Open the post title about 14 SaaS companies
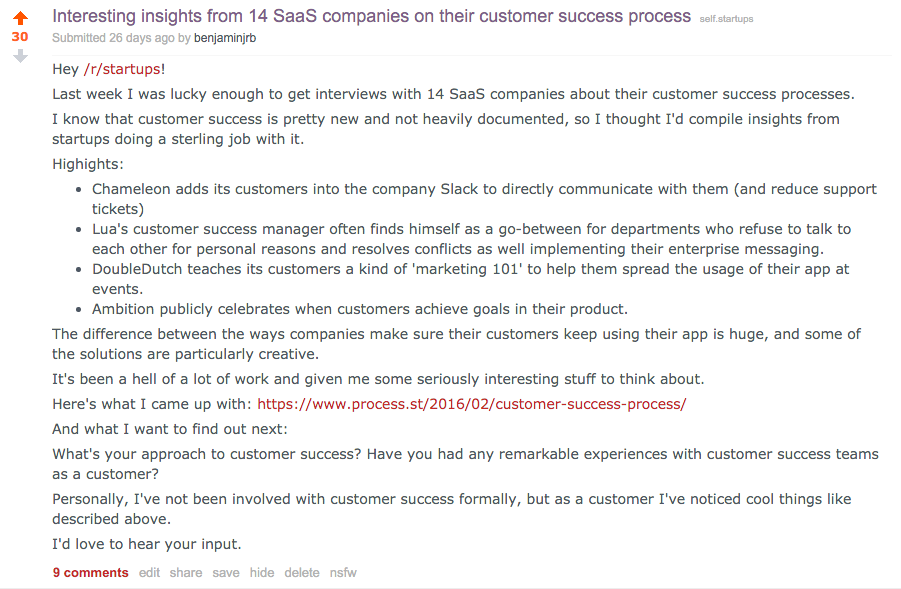901x589 pixels. point(371,16)
